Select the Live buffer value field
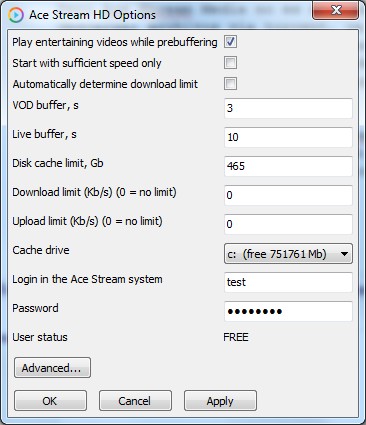The width and height of the screenshot is (366, 425). click(x=288, y=137)
